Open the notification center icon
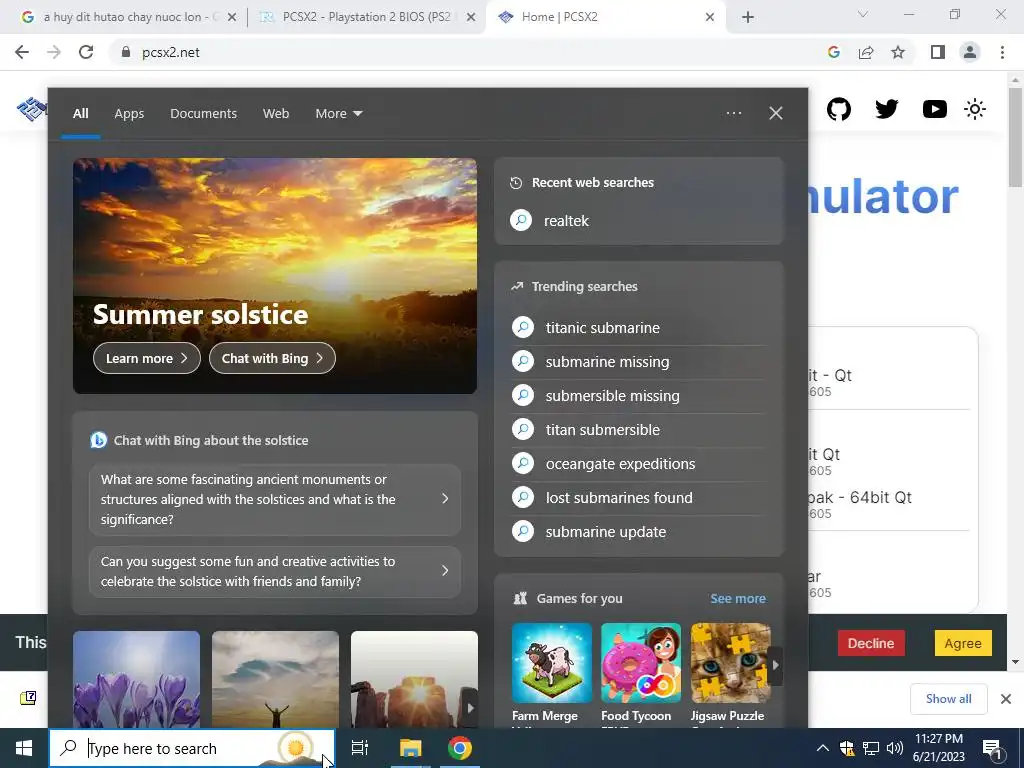The height and width of the screenshot is (768, 1024). tap(992, 749)
